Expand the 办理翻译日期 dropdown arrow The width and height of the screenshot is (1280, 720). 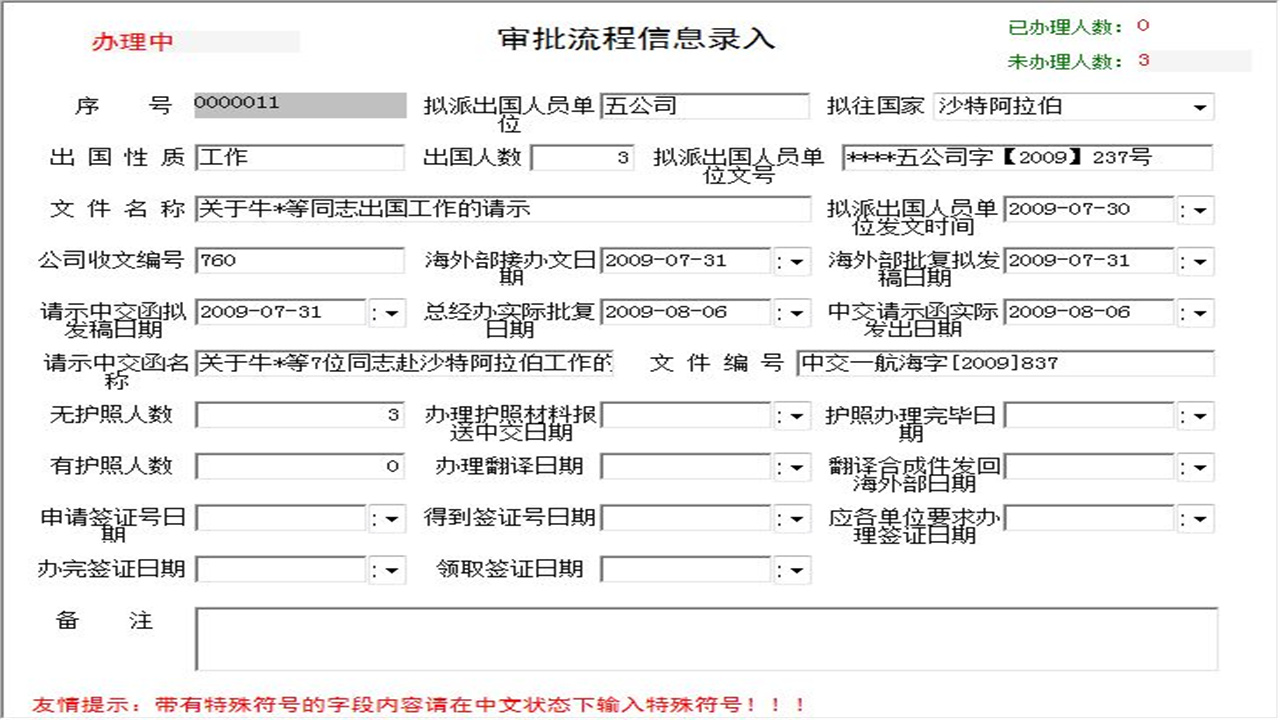(795, 466)
